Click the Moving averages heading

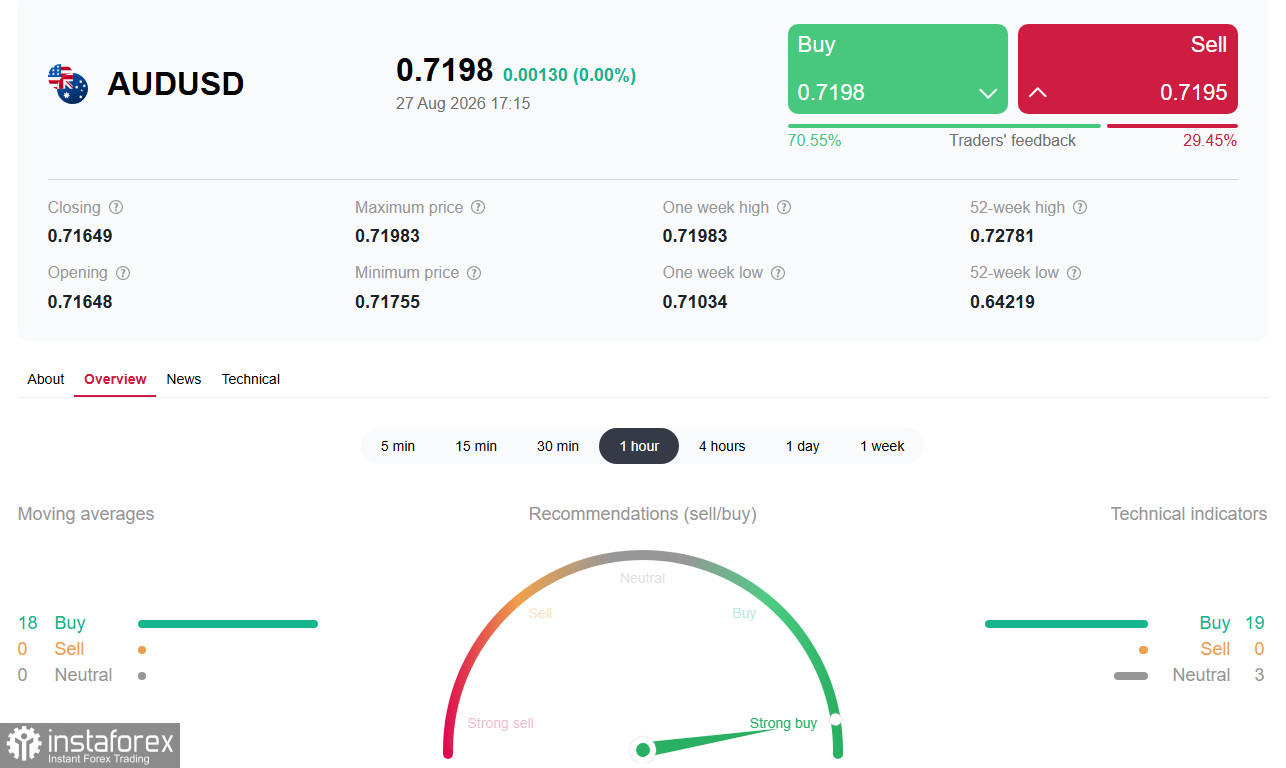tap(86, 514)
